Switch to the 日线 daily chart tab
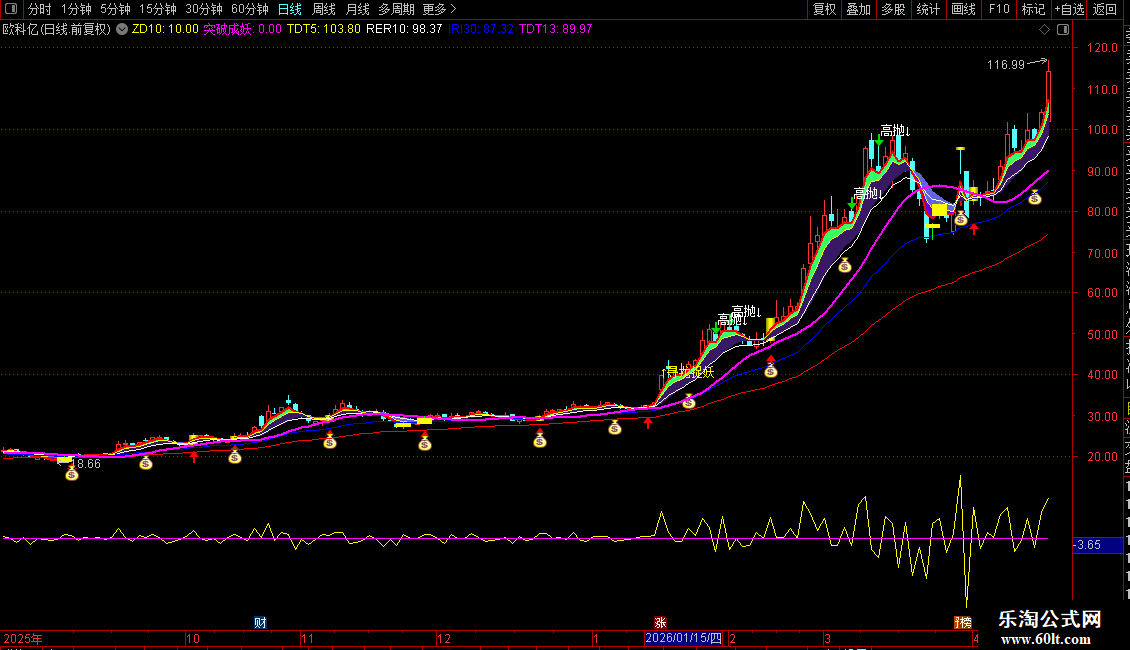Image resolution: width=1130 pixels, height=650 pixels. click(289, 9)
